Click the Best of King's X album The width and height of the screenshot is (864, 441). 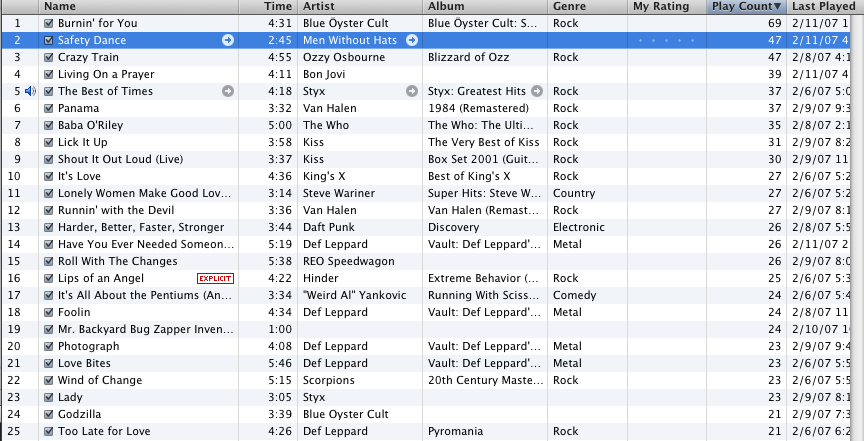click(469, 176)
